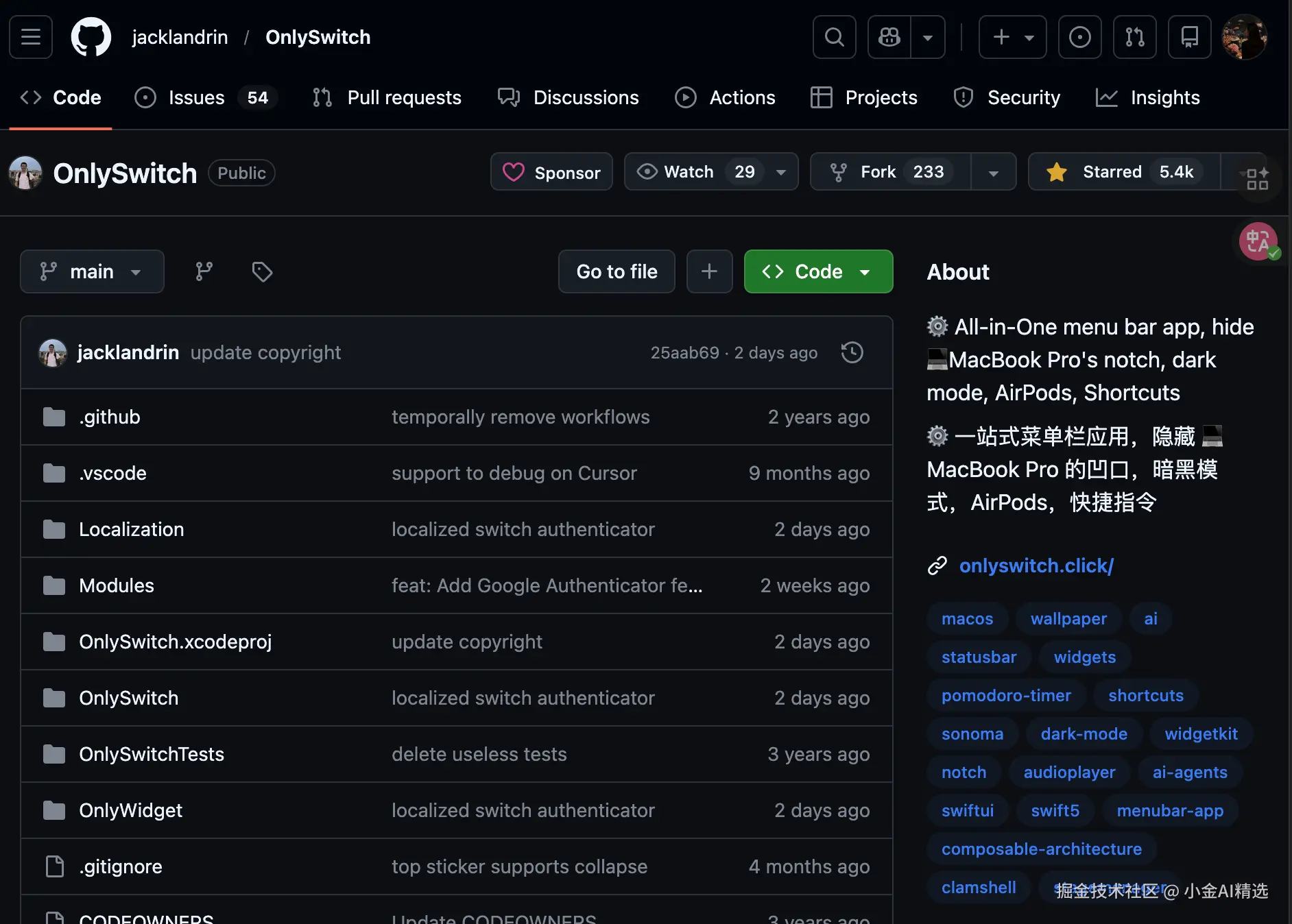Viewport: 1292px width, 924px height.
Task: Open the .vscode folder
Action: click(x=112, y=473)
